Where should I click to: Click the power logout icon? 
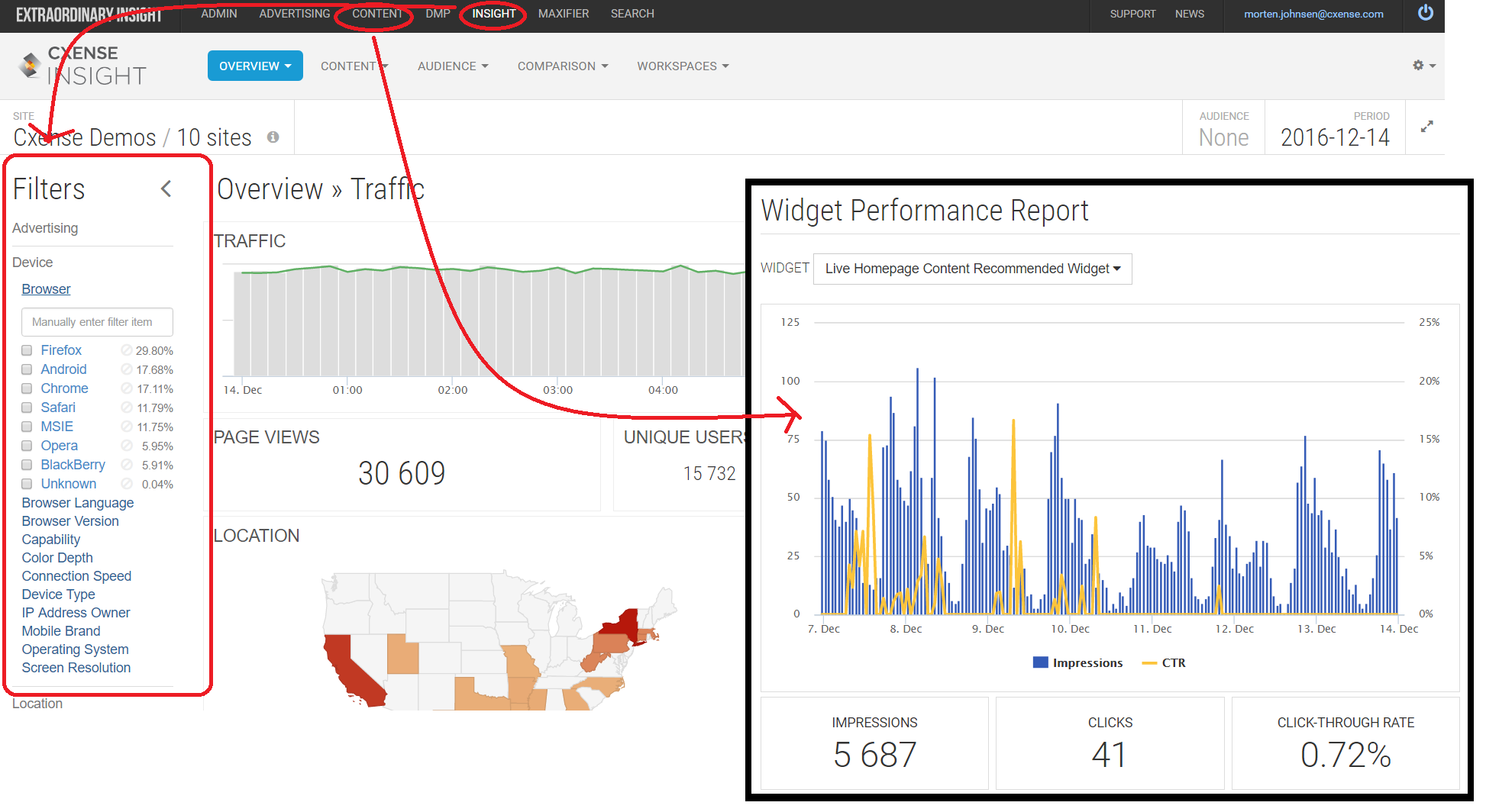click(x=1425, y=13)
